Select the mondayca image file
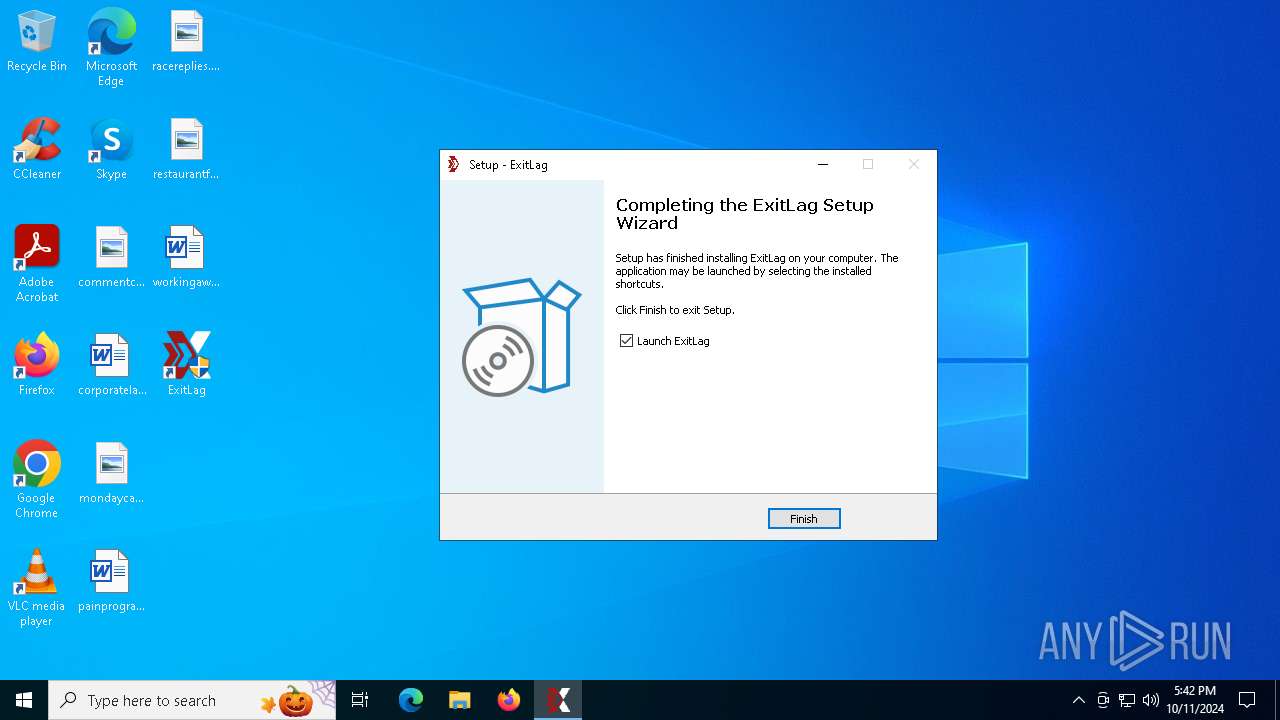1280x720 pixels. pos(111,474)
